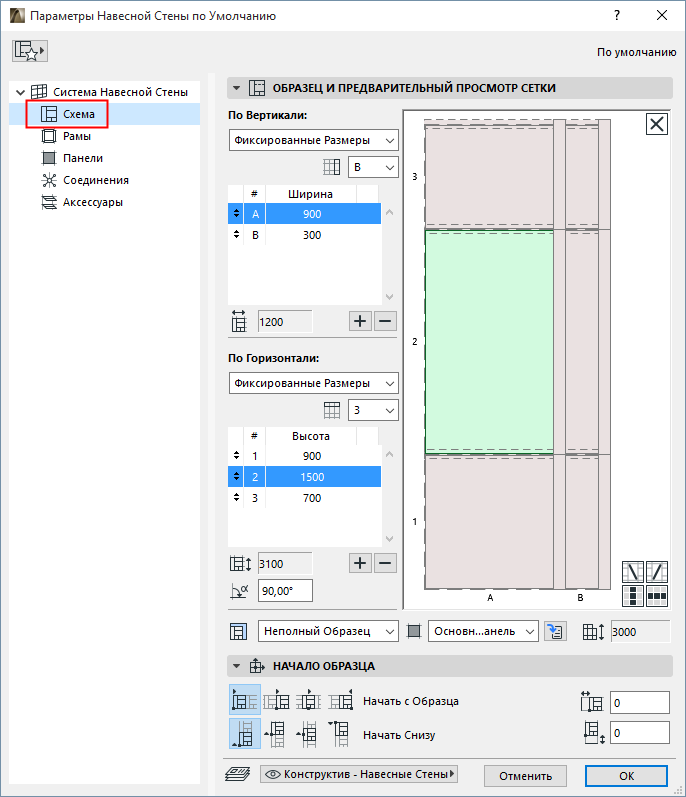Confirm with the OK button
The width and height of the screenshot is (686, 797).
[x=627, y=776]
